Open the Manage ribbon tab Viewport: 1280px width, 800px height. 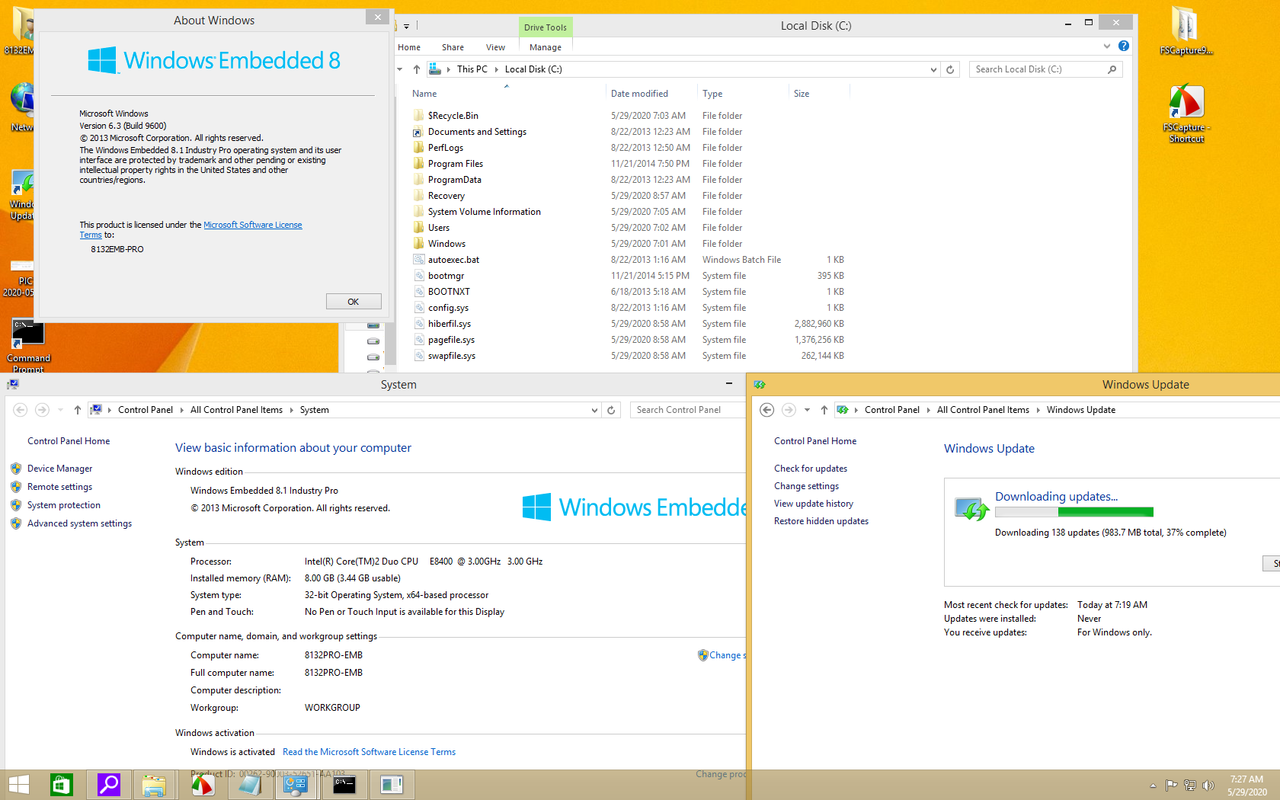click(x=545, y=47)
